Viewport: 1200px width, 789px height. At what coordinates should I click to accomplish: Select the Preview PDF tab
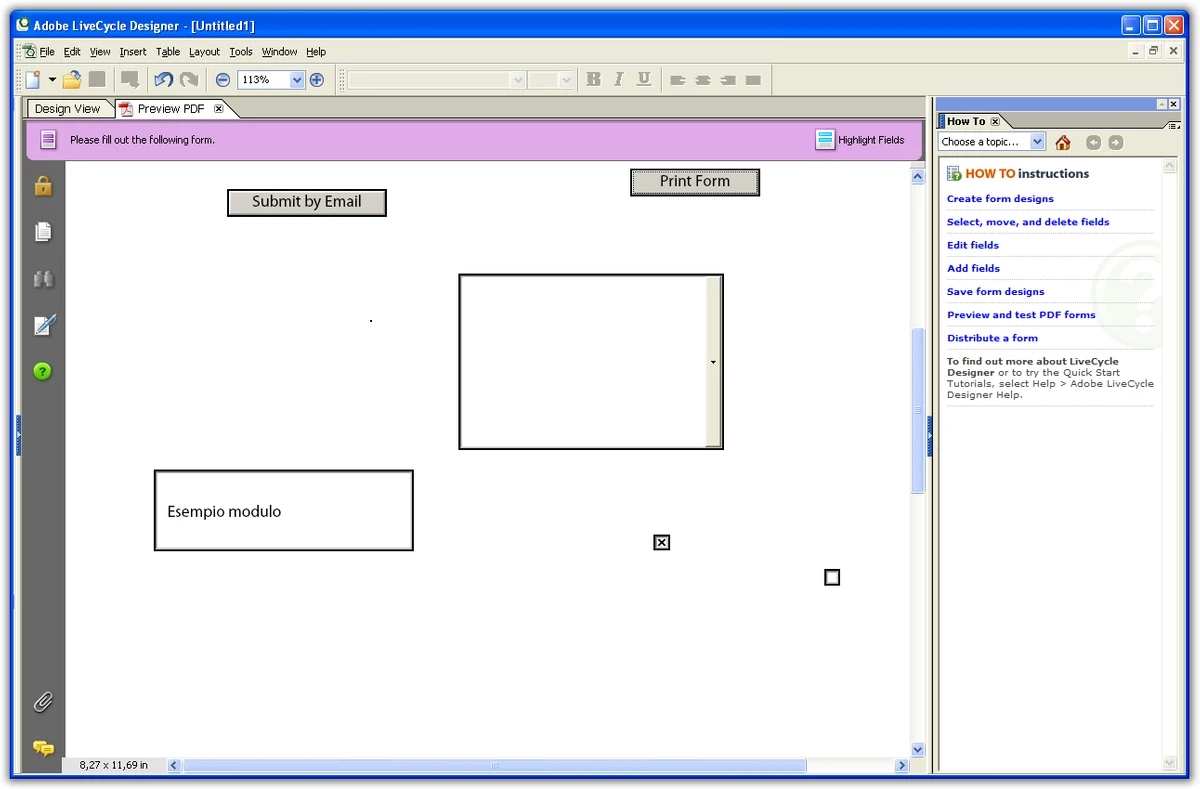tap(171, 109)
